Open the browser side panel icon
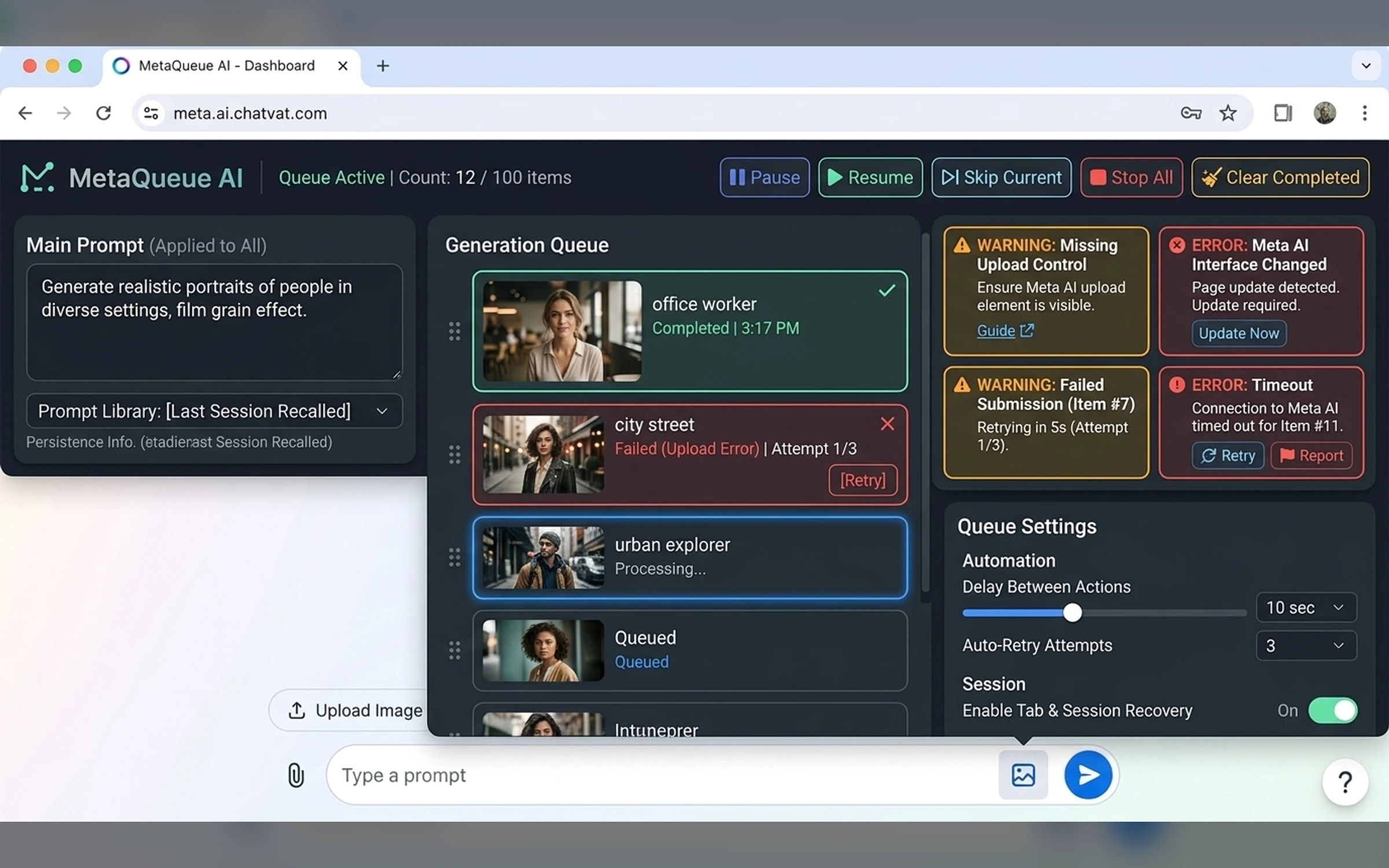This screenshot has width=1389, height=868. [x=1283, y=113]
